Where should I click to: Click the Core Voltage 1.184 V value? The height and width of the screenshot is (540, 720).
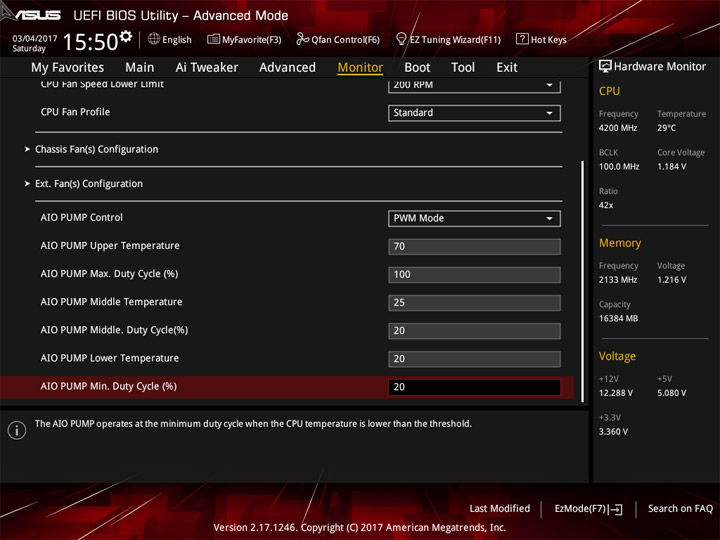click(x=671, y=167)
